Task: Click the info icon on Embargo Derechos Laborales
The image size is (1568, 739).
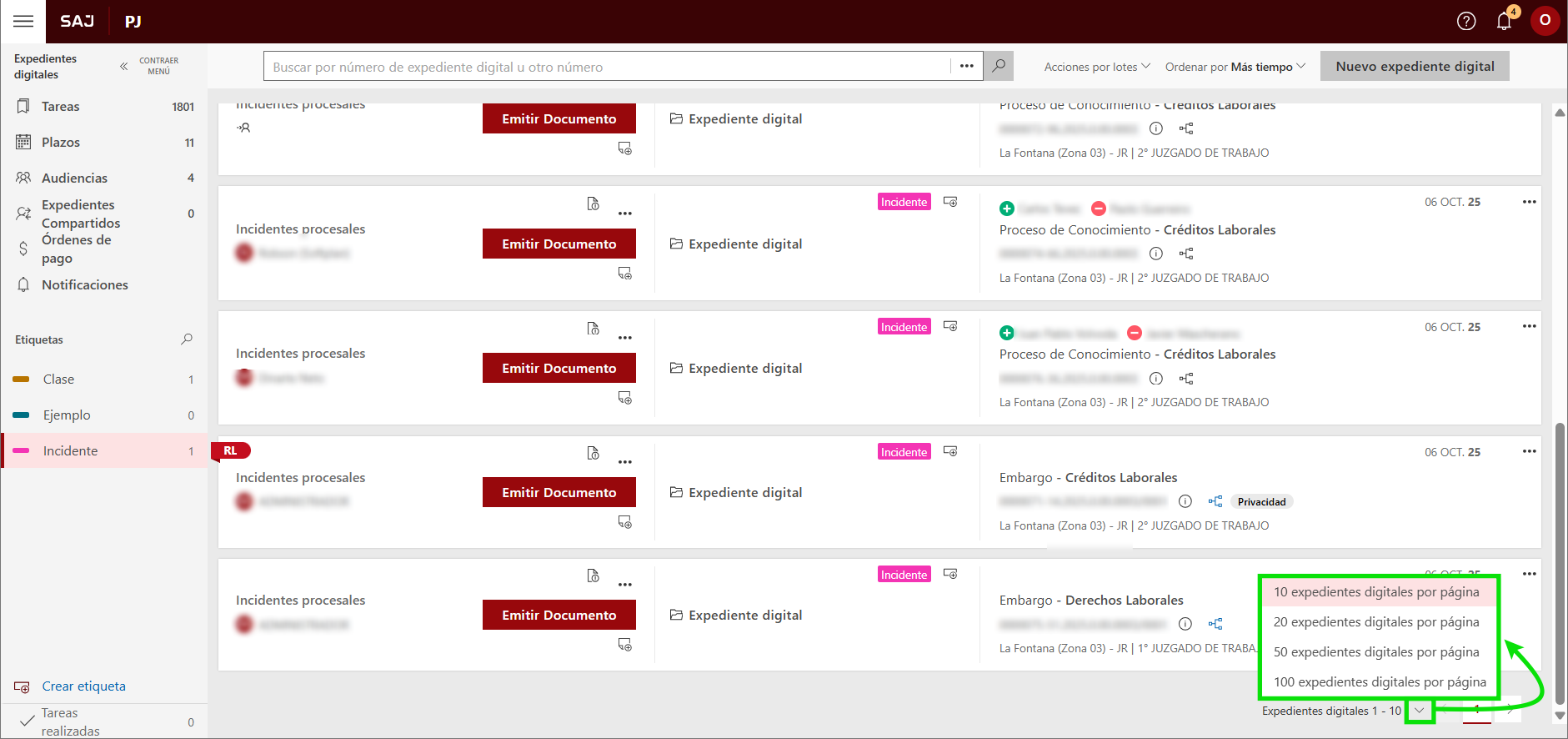Action: click(x=1185, y=624)
